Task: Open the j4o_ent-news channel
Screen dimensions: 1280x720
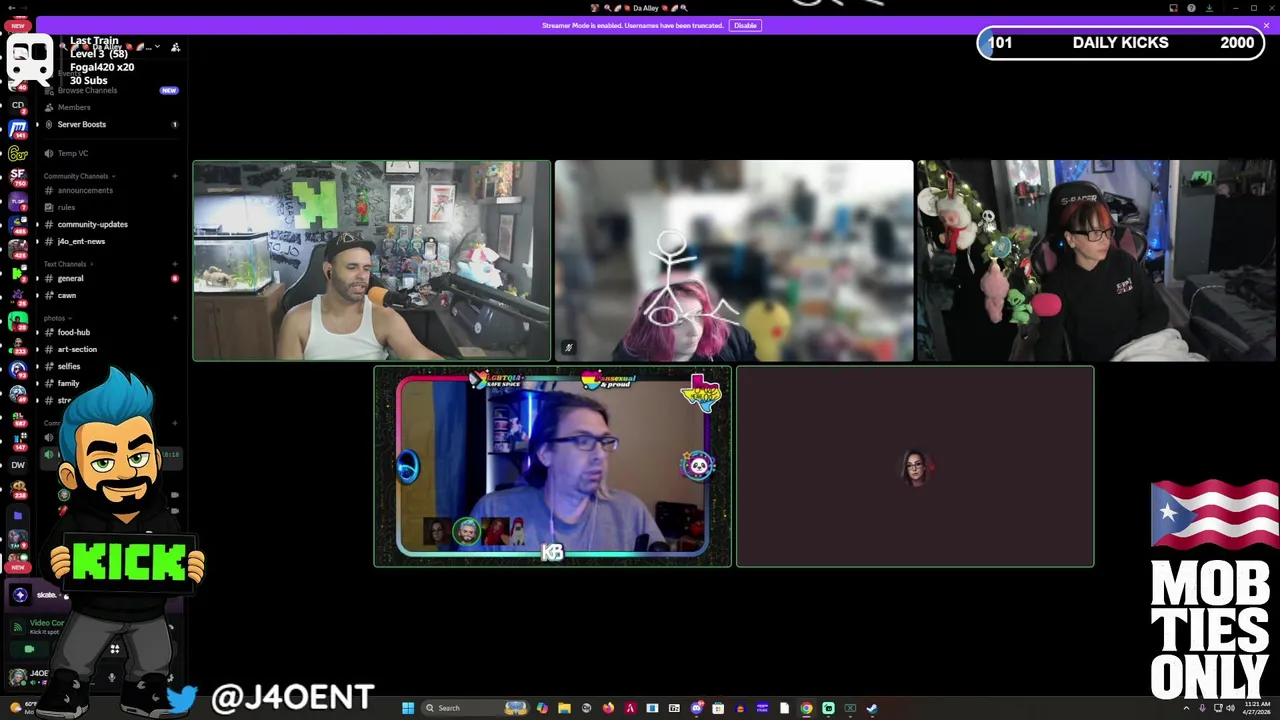Action: pos(110,241)
